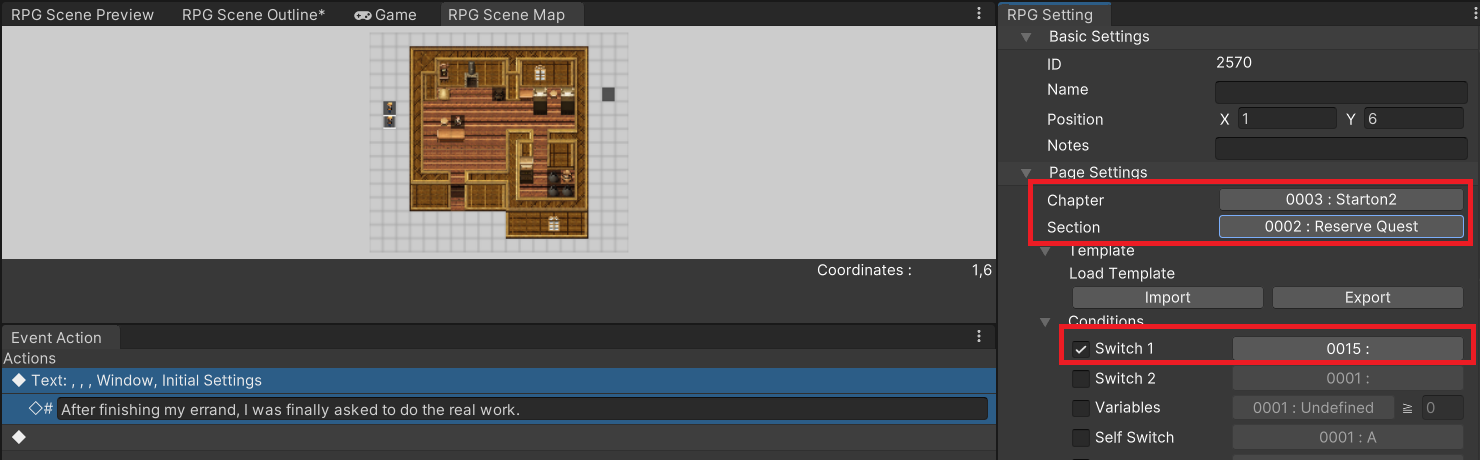Click the dialogue text field starting 'After finishing my errand'
This screenshot has height=460, width=1480.
point(522,409)
